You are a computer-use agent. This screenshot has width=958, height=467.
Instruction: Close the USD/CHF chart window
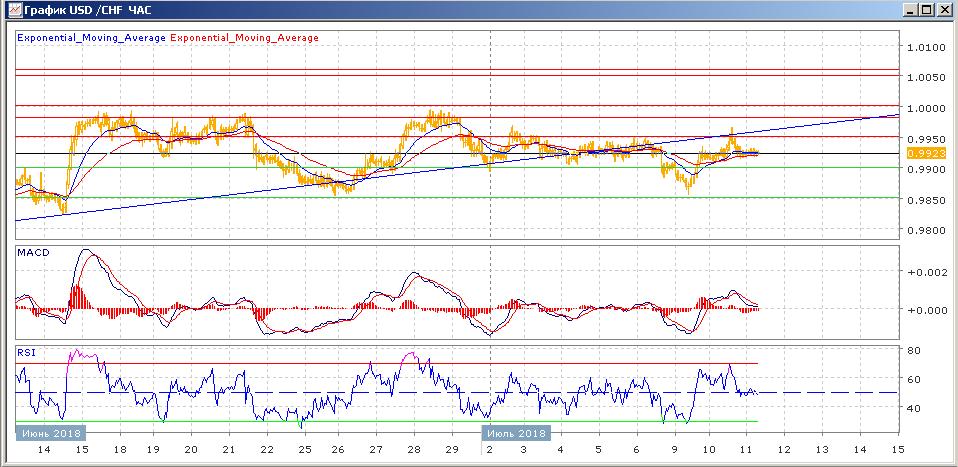pyautogui.click(x=944, y=10)
